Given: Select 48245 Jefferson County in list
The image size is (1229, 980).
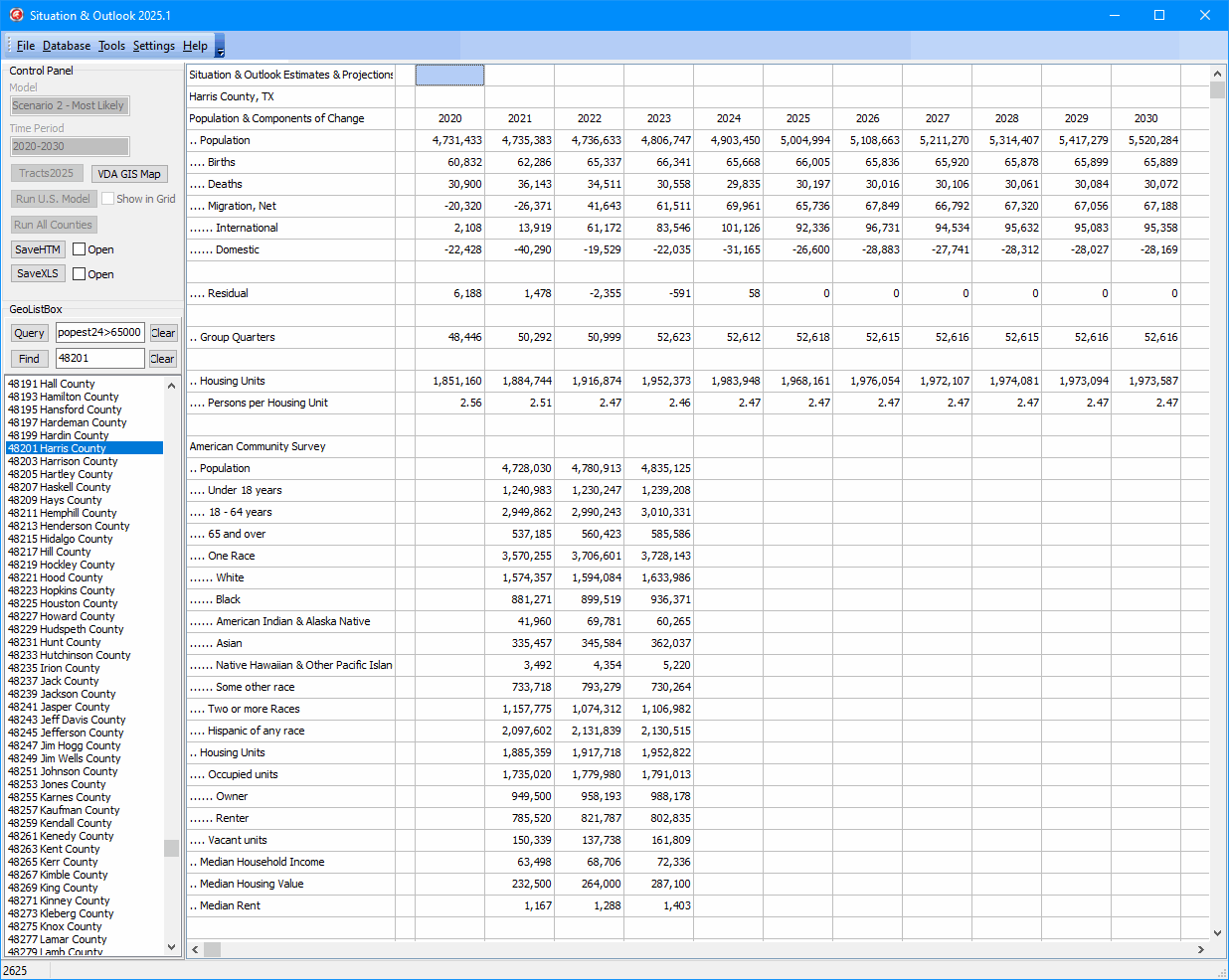Looking at the screenshot, I should (85, 733).
